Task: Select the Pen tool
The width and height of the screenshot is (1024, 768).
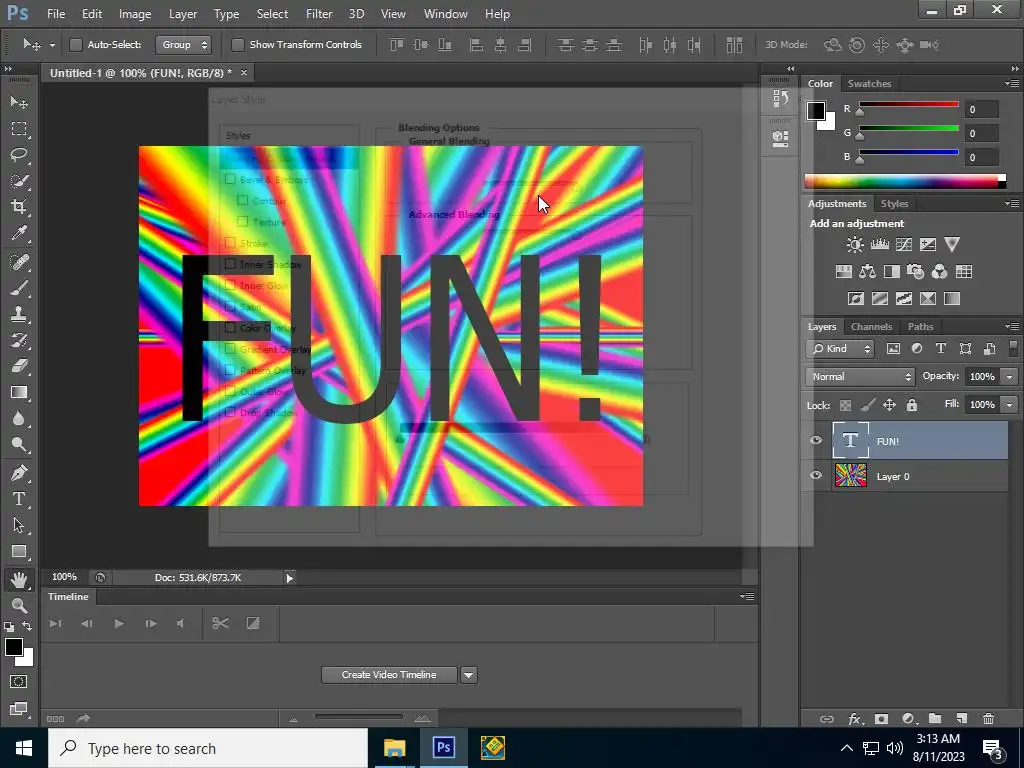Action: tap(19, 472)
